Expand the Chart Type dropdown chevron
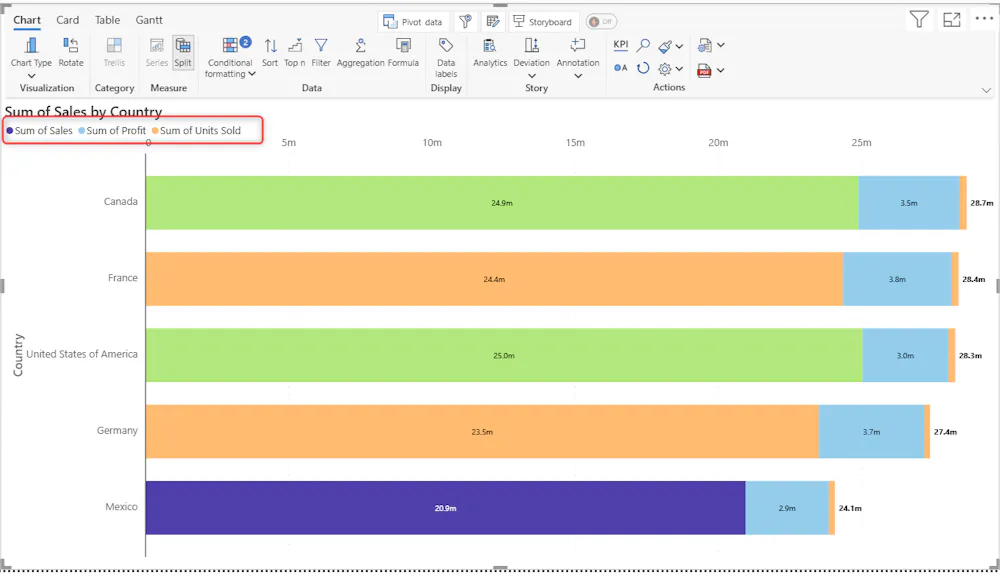 [x=31, y=76]
